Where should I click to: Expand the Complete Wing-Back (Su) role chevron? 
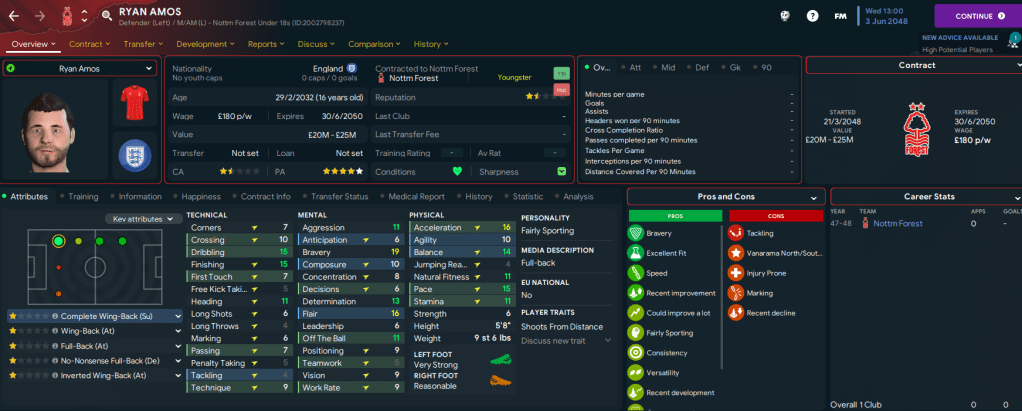click(x=178, y=316)
